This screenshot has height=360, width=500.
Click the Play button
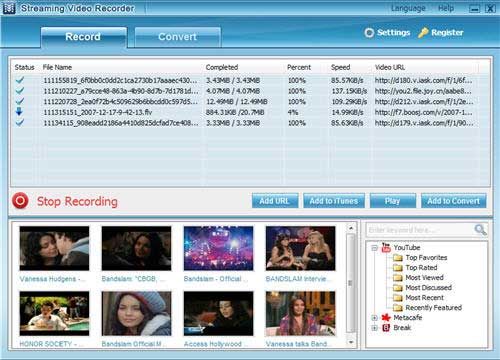pos(393,201)
